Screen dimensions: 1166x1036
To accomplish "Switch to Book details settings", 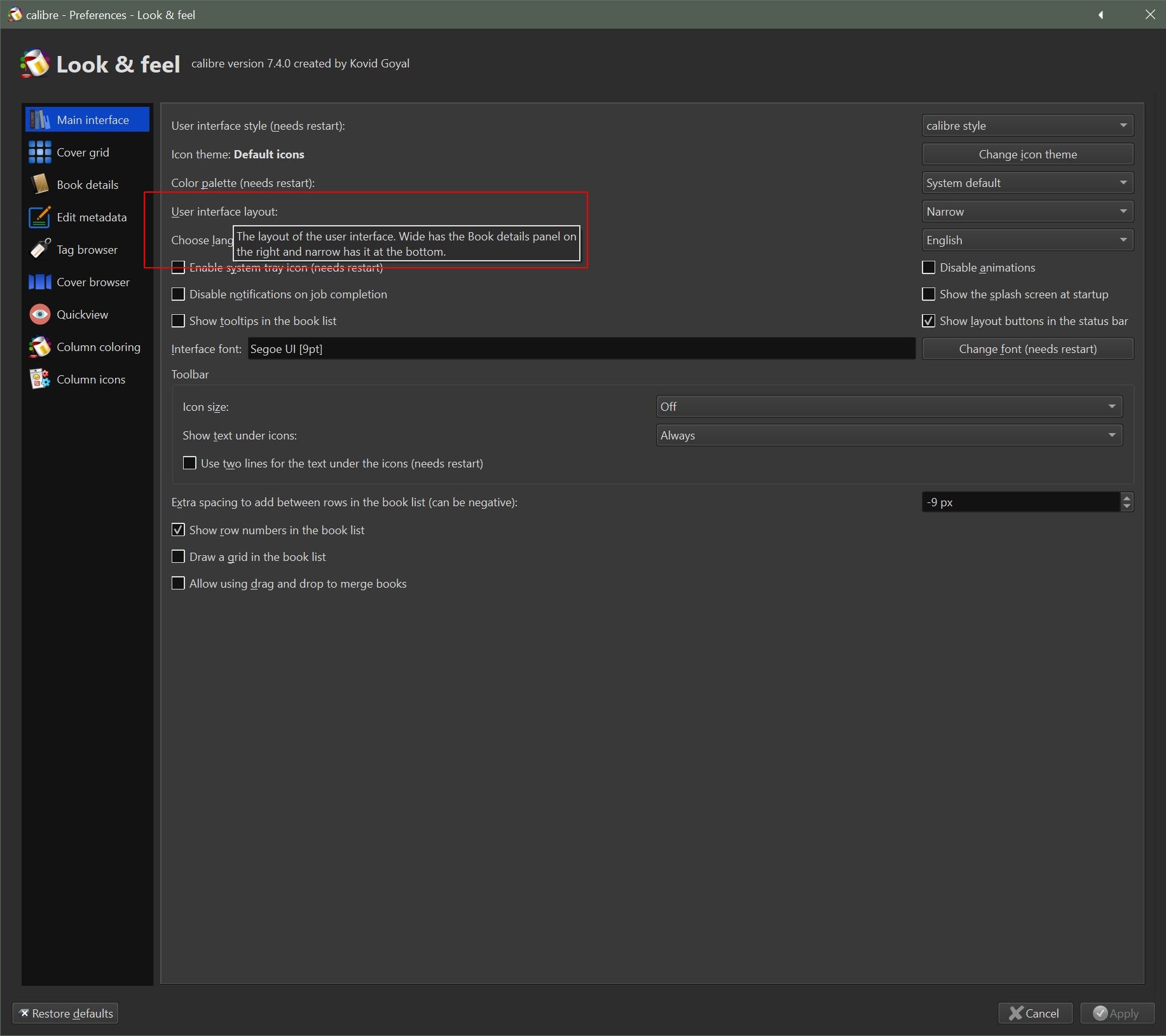I will (87, 184).
